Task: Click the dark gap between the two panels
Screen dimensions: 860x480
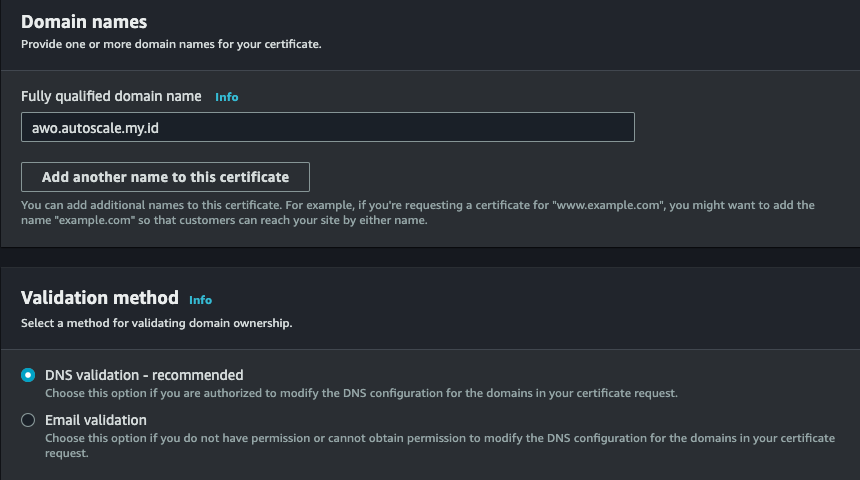Action: [x=430, y=256]
